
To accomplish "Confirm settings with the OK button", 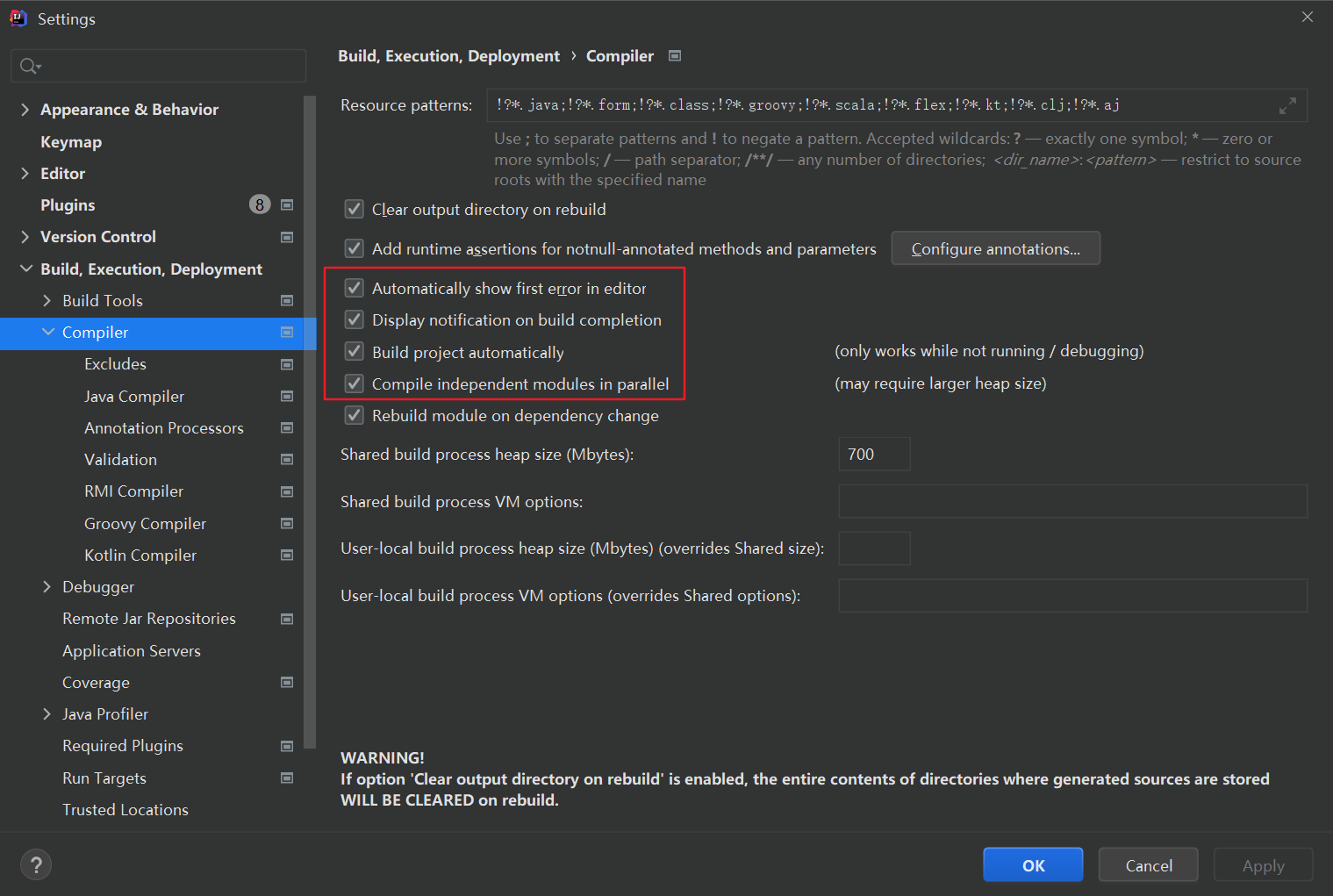I will coord(1033,865).
